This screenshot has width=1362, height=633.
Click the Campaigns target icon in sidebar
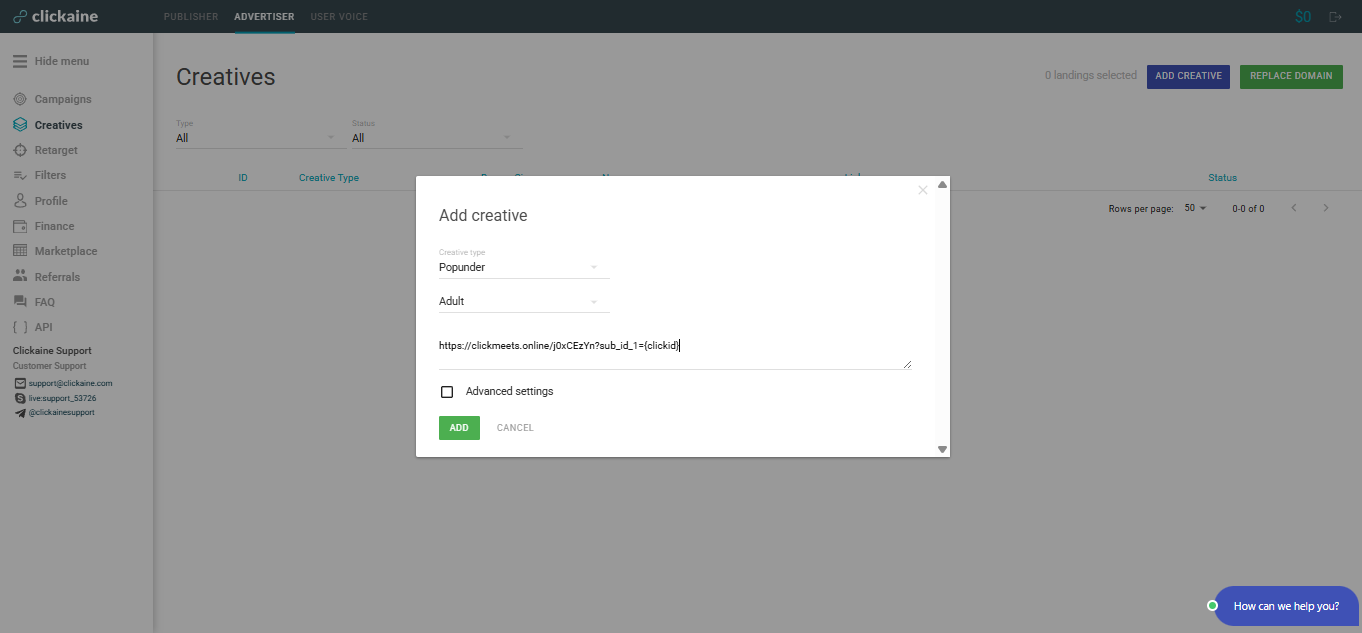20,99
